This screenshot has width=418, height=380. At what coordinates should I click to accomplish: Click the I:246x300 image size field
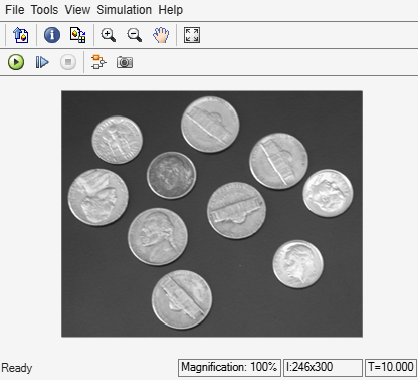click(x=323, y=368)
